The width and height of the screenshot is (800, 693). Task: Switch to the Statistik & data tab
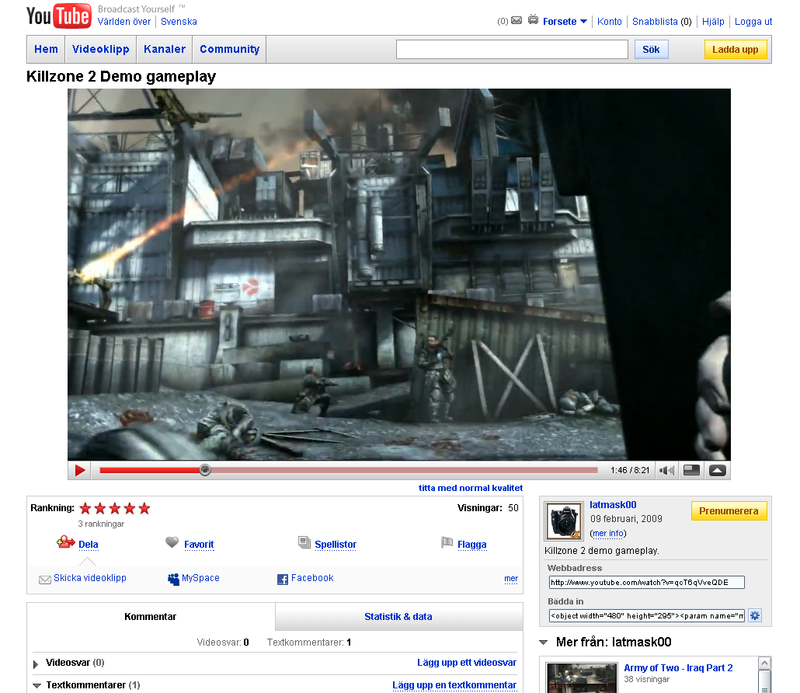click(398, 616)
